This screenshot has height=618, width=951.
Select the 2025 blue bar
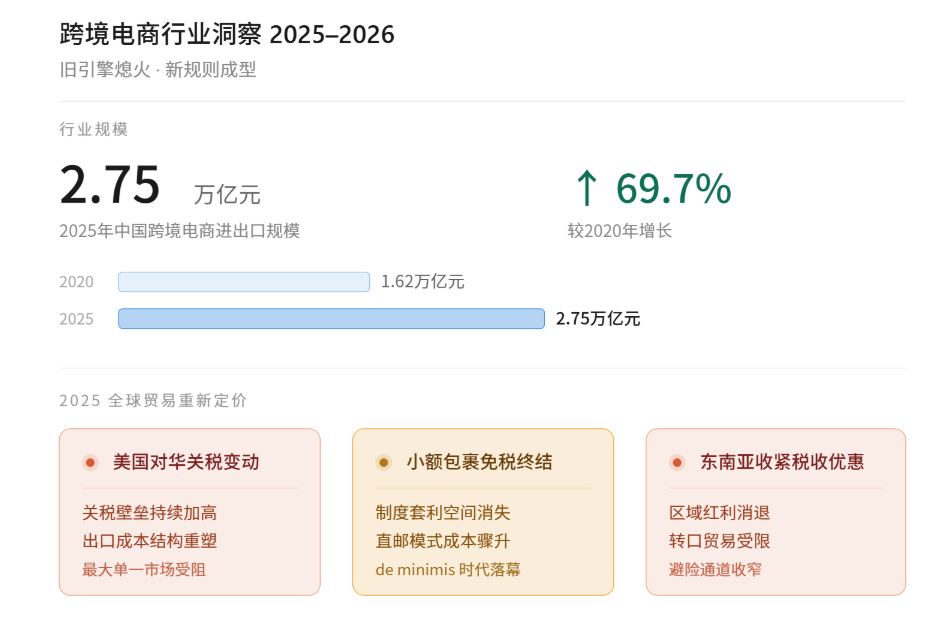(x=331, y=319)
